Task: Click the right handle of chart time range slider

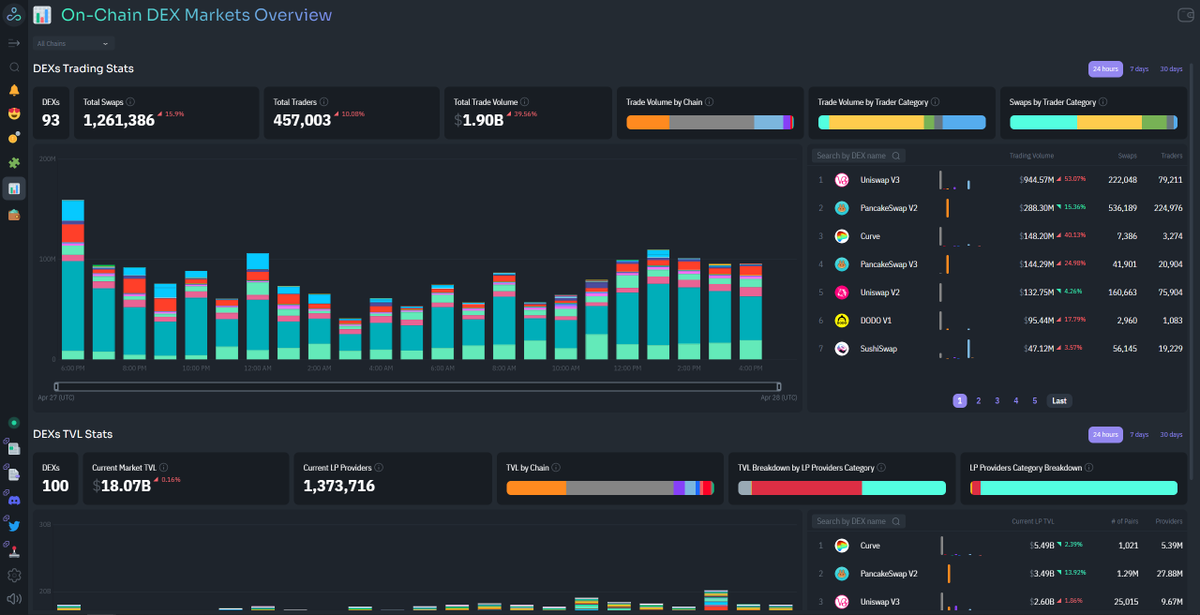Action: point(778,386)
